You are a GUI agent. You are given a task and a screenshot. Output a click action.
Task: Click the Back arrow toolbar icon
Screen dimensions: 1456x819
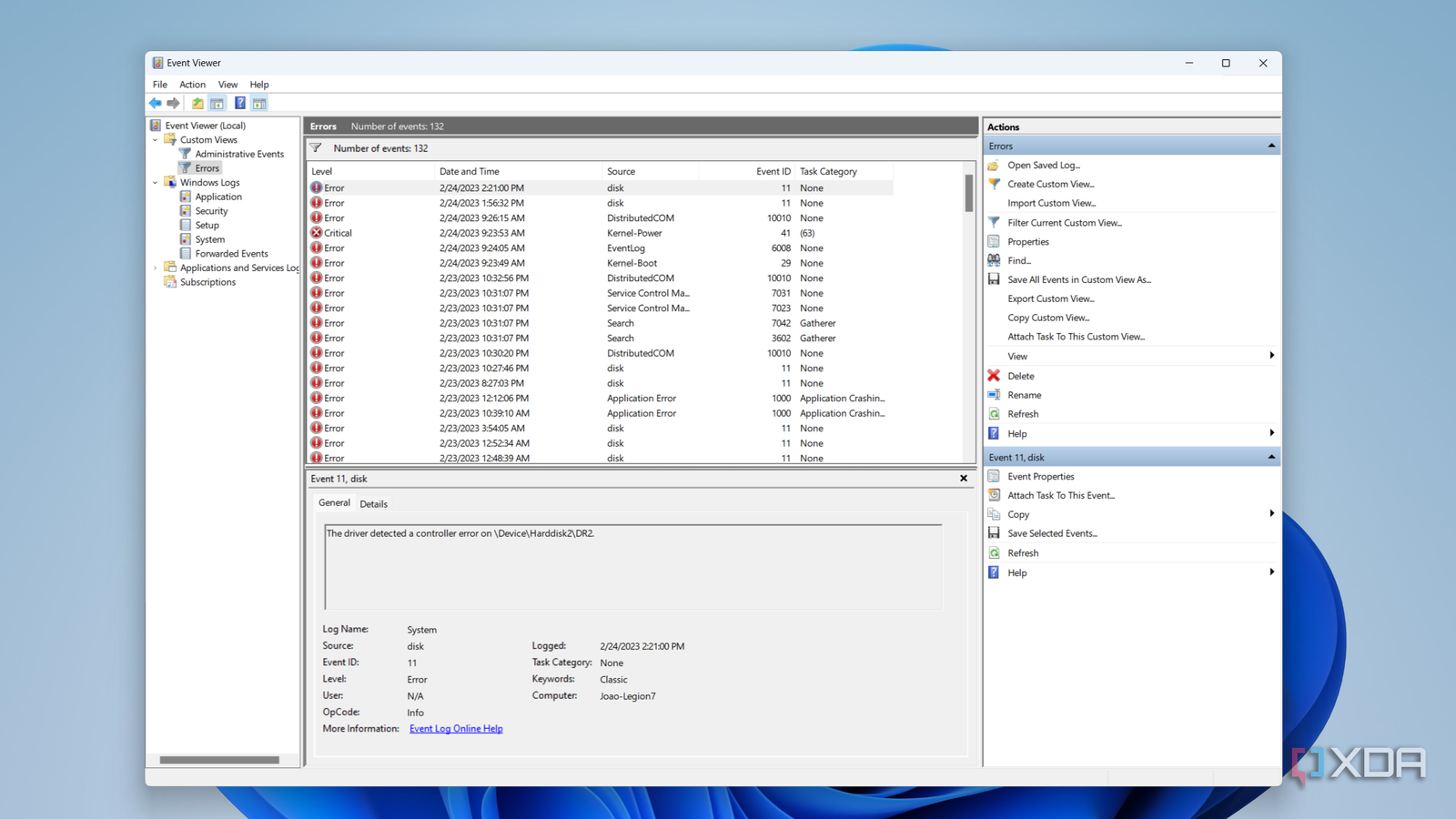point(156,104)
